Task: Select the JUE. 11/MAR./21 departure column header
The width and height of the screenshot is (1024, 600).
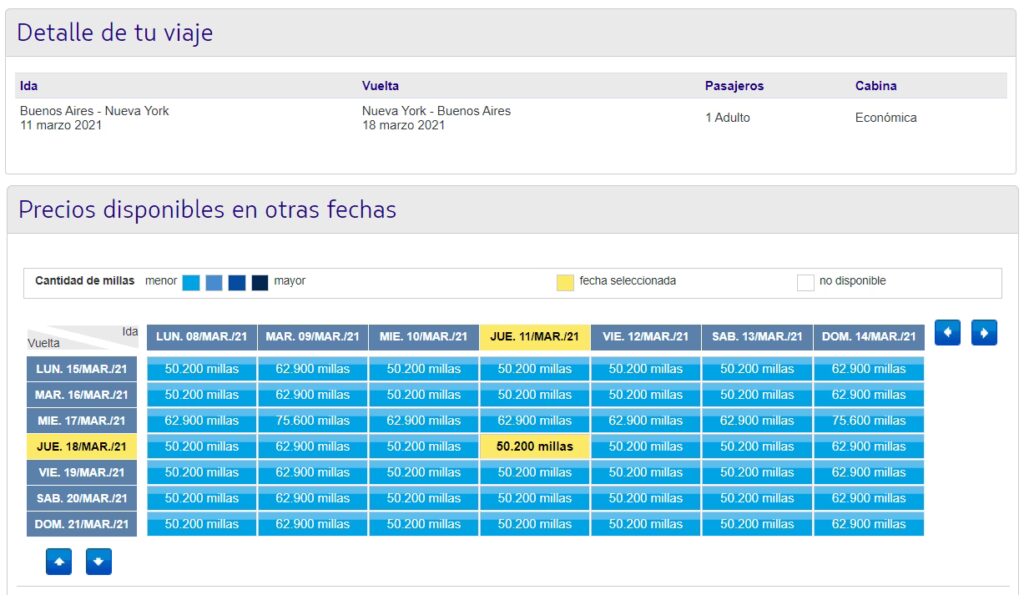Action: tap(535, 337)
